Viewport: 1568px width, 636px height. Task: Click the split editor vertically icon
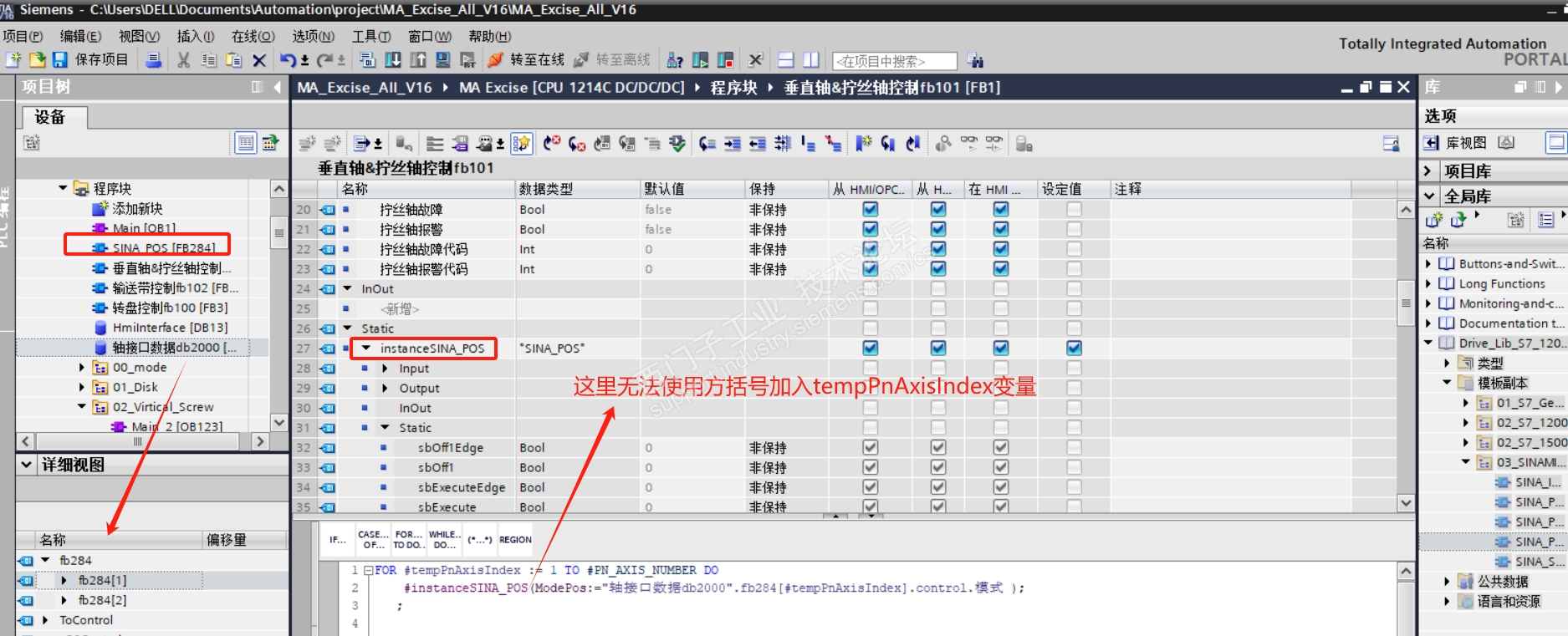(x=811, y=60)
